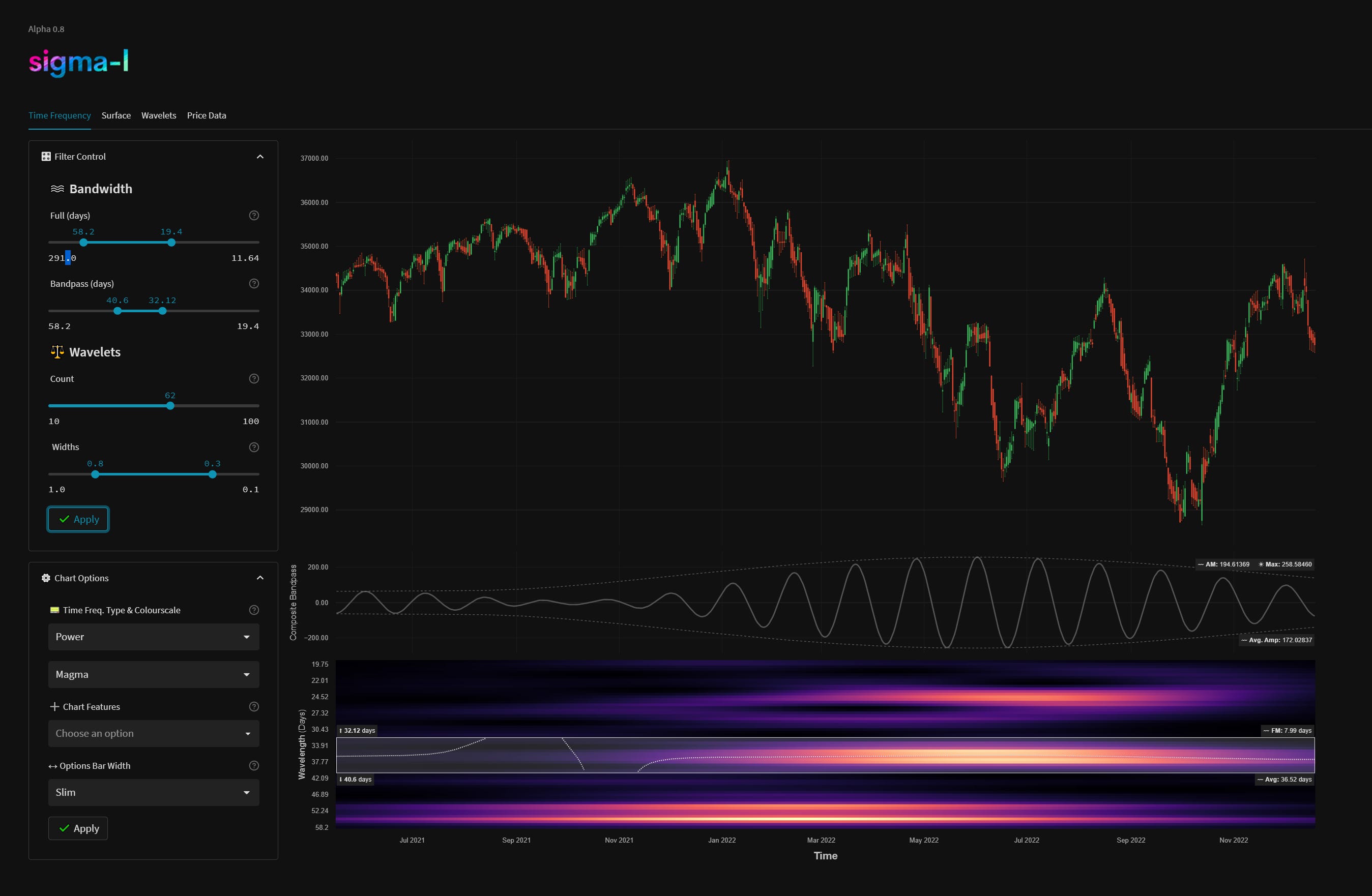Open the Magma colourscale dropdown
The width and height of the screenshot is (1372, 896).
153,674
